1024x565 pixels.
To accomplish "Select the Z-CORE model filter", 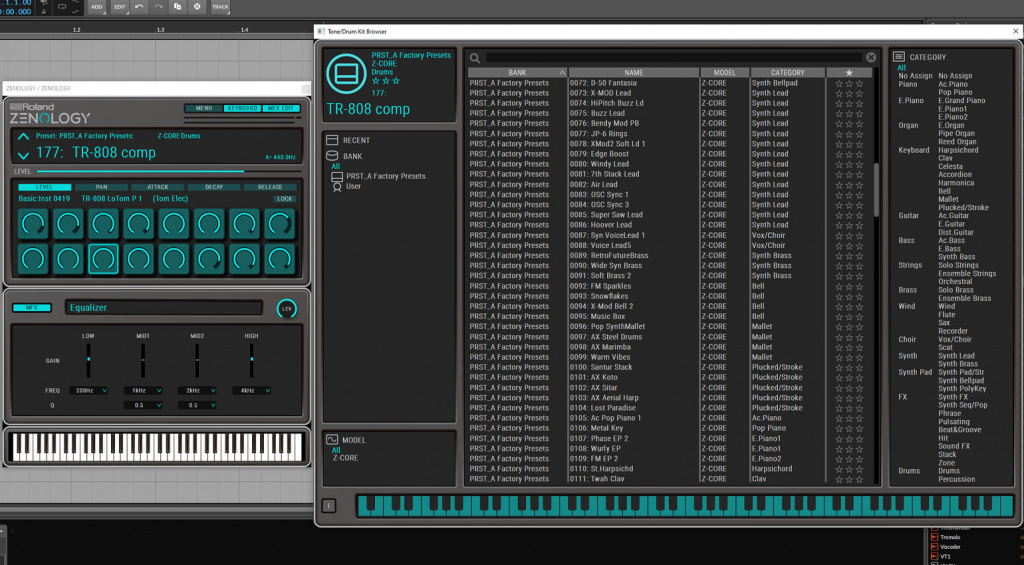I will [x=345, y=458].
